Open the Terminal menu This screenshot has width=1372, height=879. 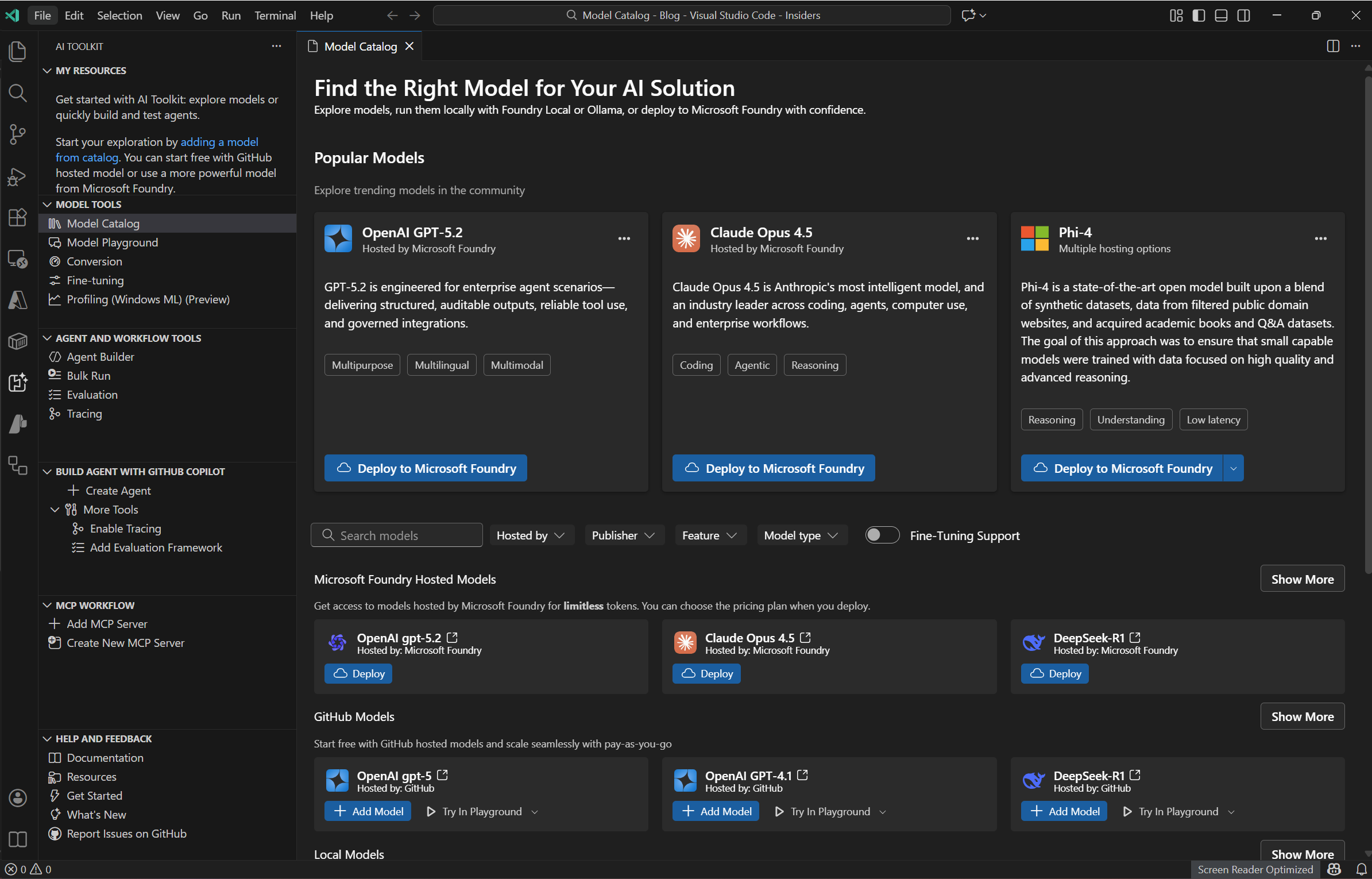275,16
